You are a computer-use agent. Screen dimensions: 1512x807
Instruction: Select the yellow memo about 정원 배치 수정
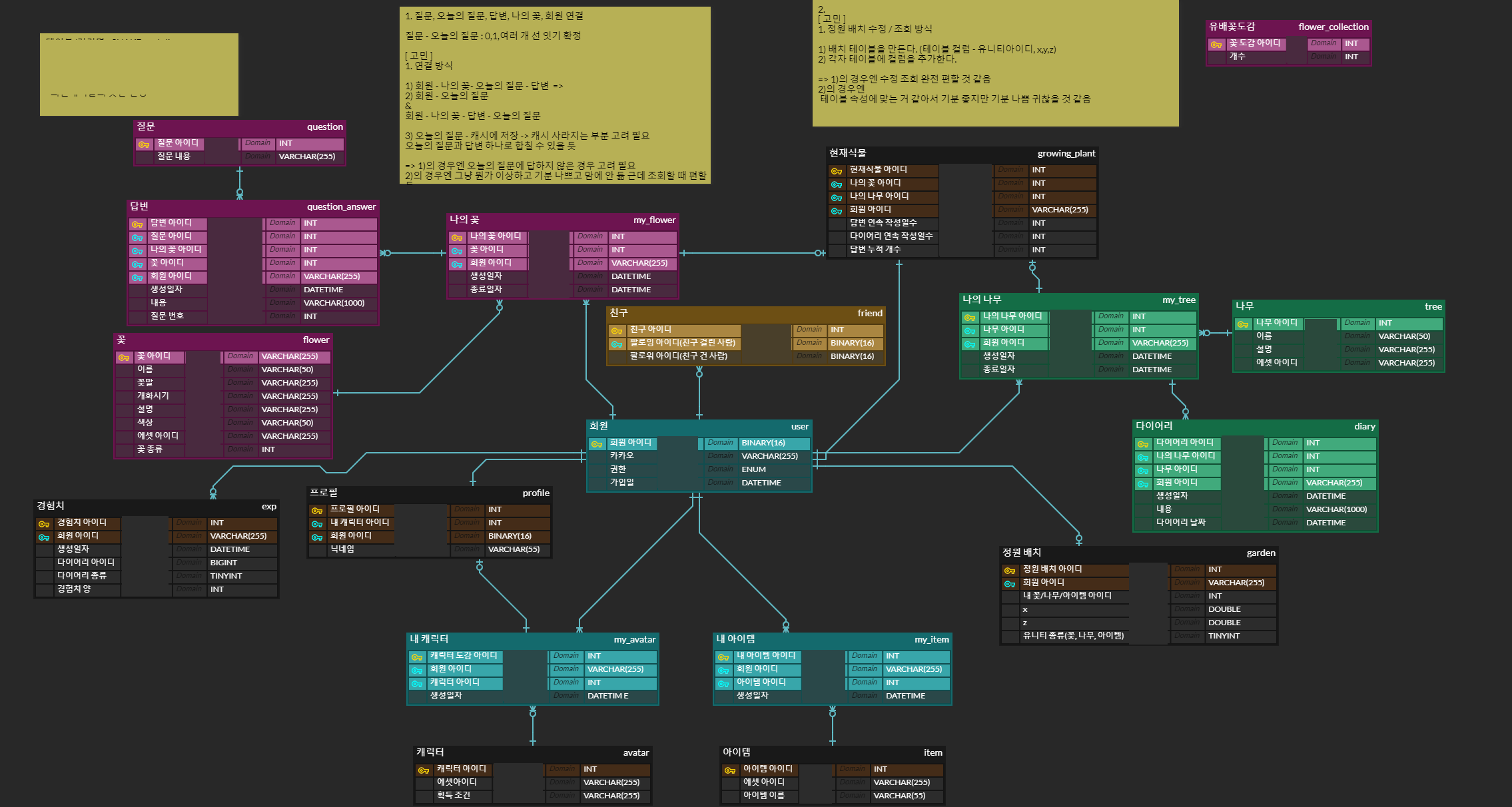(x=995, y=63)
